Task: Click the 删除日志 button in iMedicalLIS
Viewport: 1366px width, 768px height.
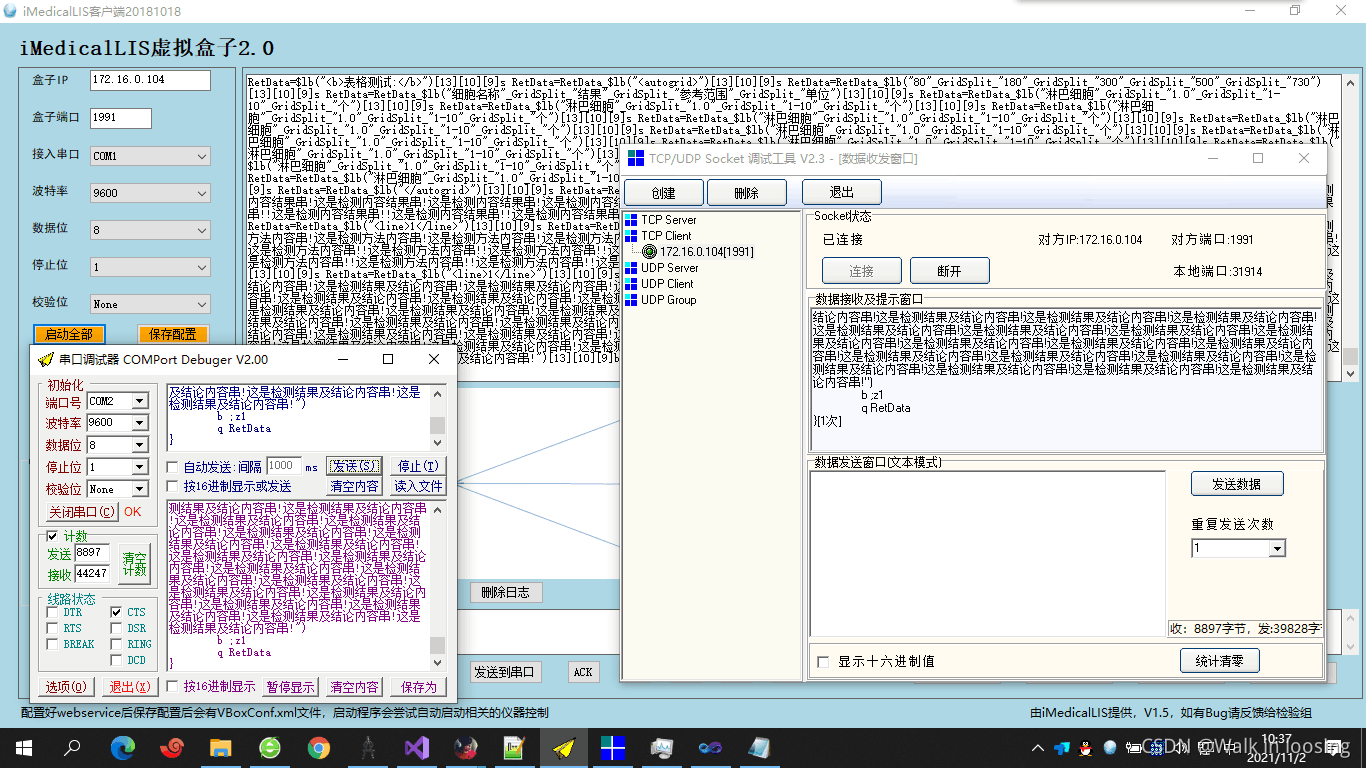Action: [x=506, y=592]
